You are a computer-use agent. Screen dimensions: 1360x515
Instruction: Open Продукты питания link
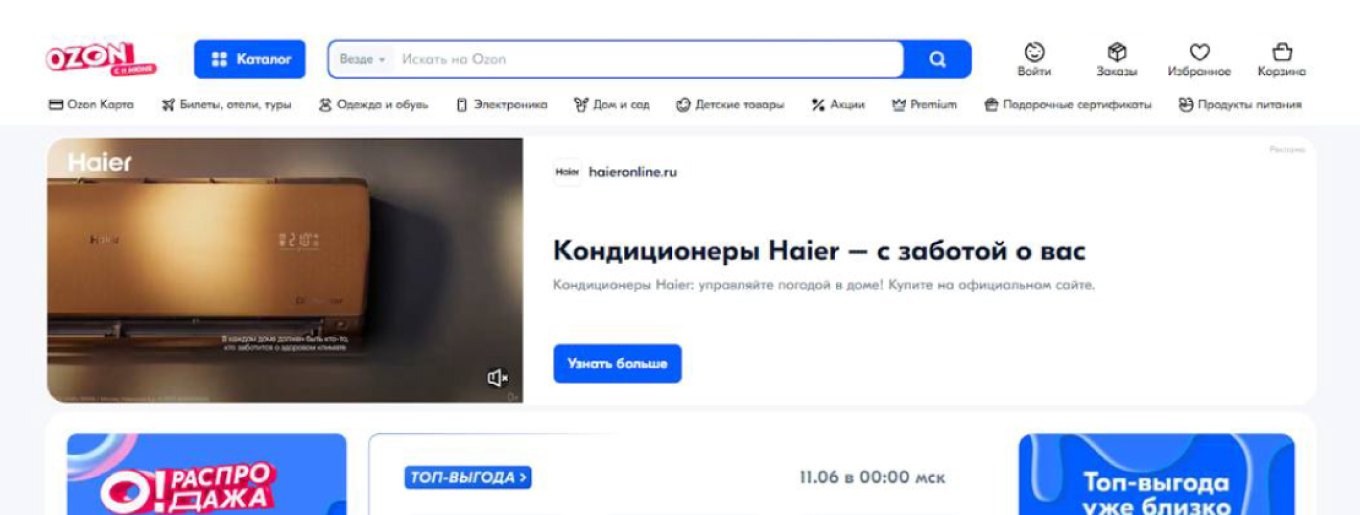point(1240,104)
